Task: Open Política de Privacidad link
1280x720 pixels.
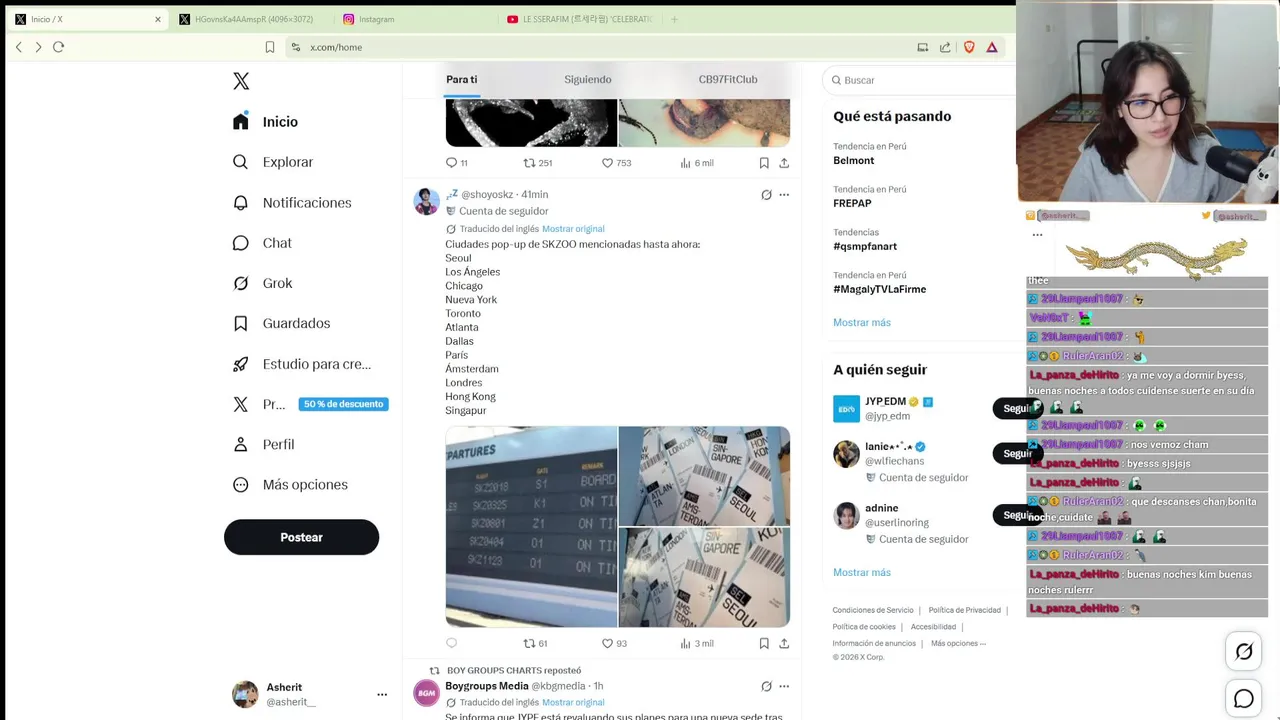Action: [964, 610]
